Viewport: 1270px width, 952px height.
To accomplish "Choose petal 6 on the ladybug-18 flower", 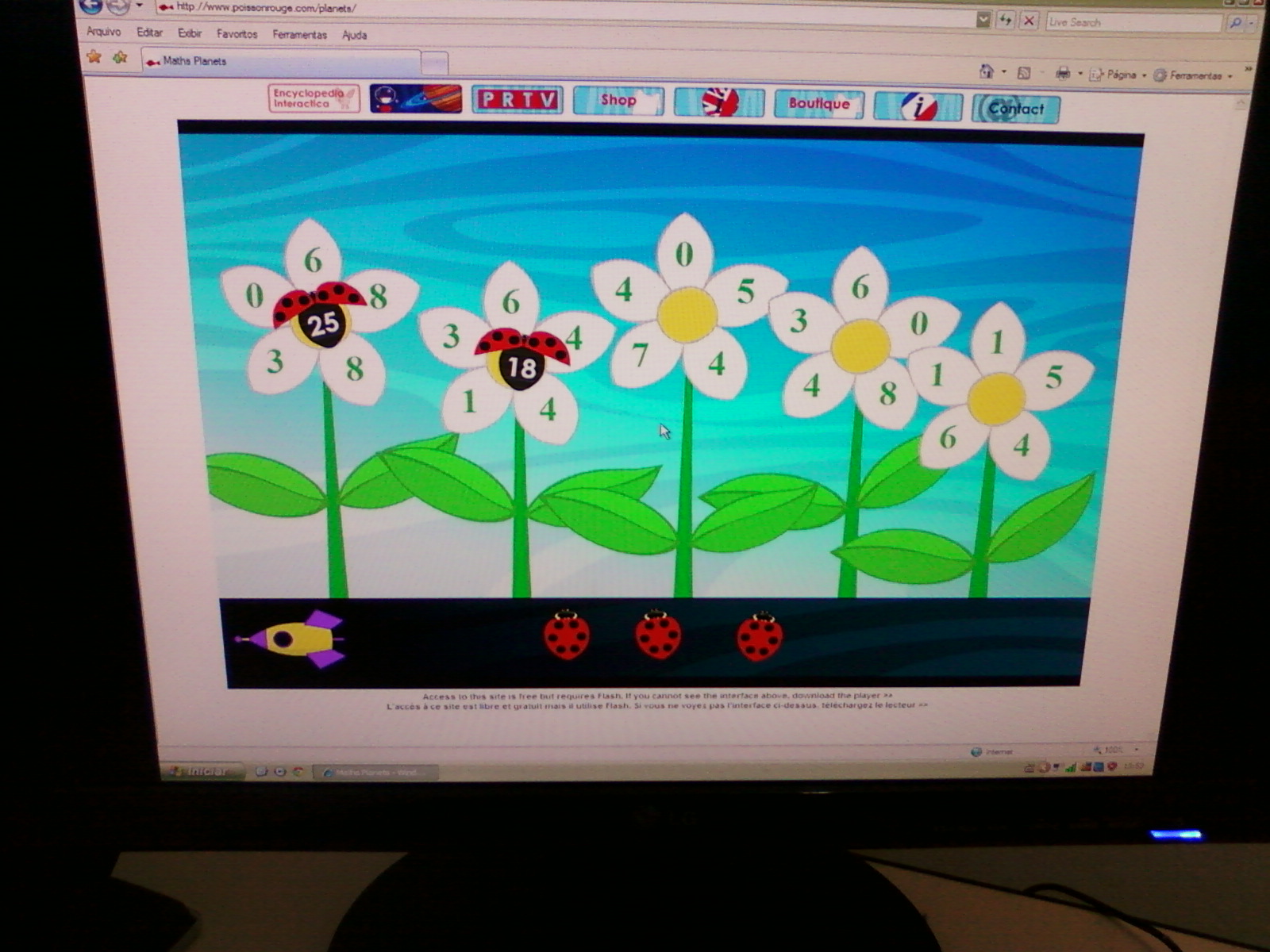I will pyautogui.click(x=511, y=300).
